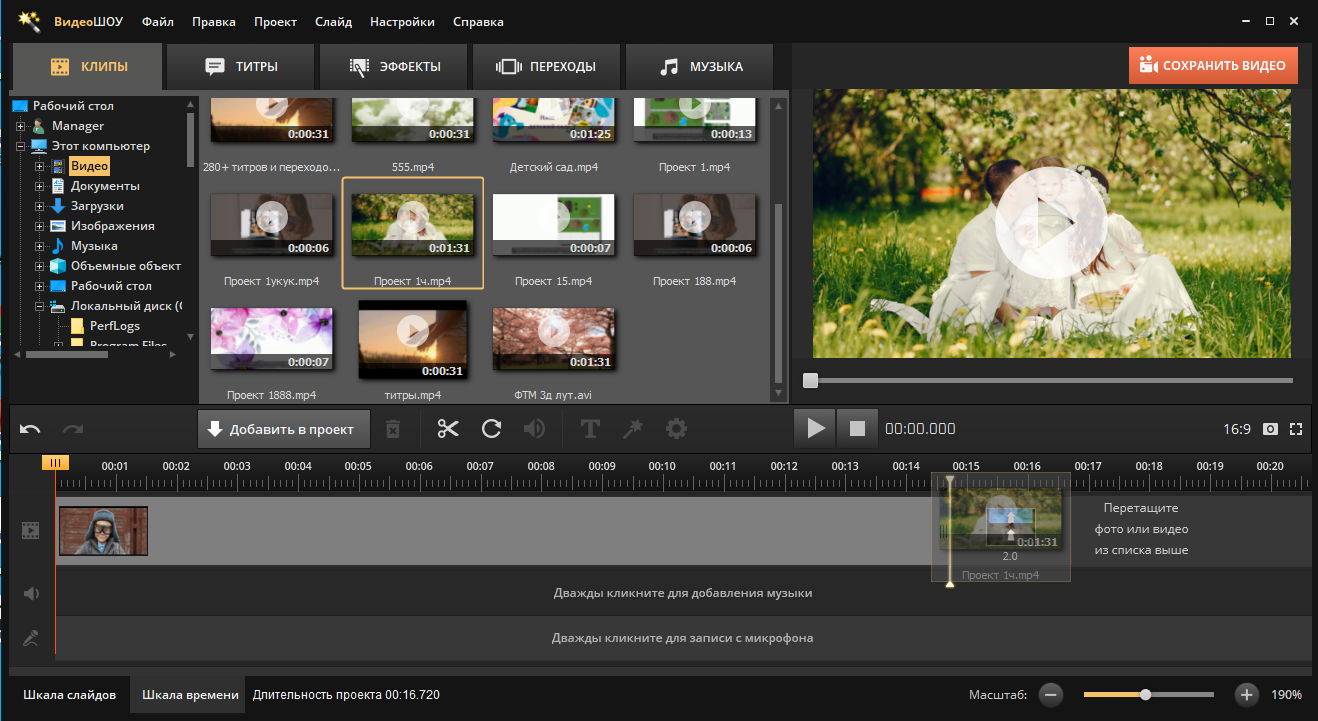The width and height of the screenshot is (1318, 721).
Task: Collapse the Этот компьютер tree node
Action: point(20,146)
